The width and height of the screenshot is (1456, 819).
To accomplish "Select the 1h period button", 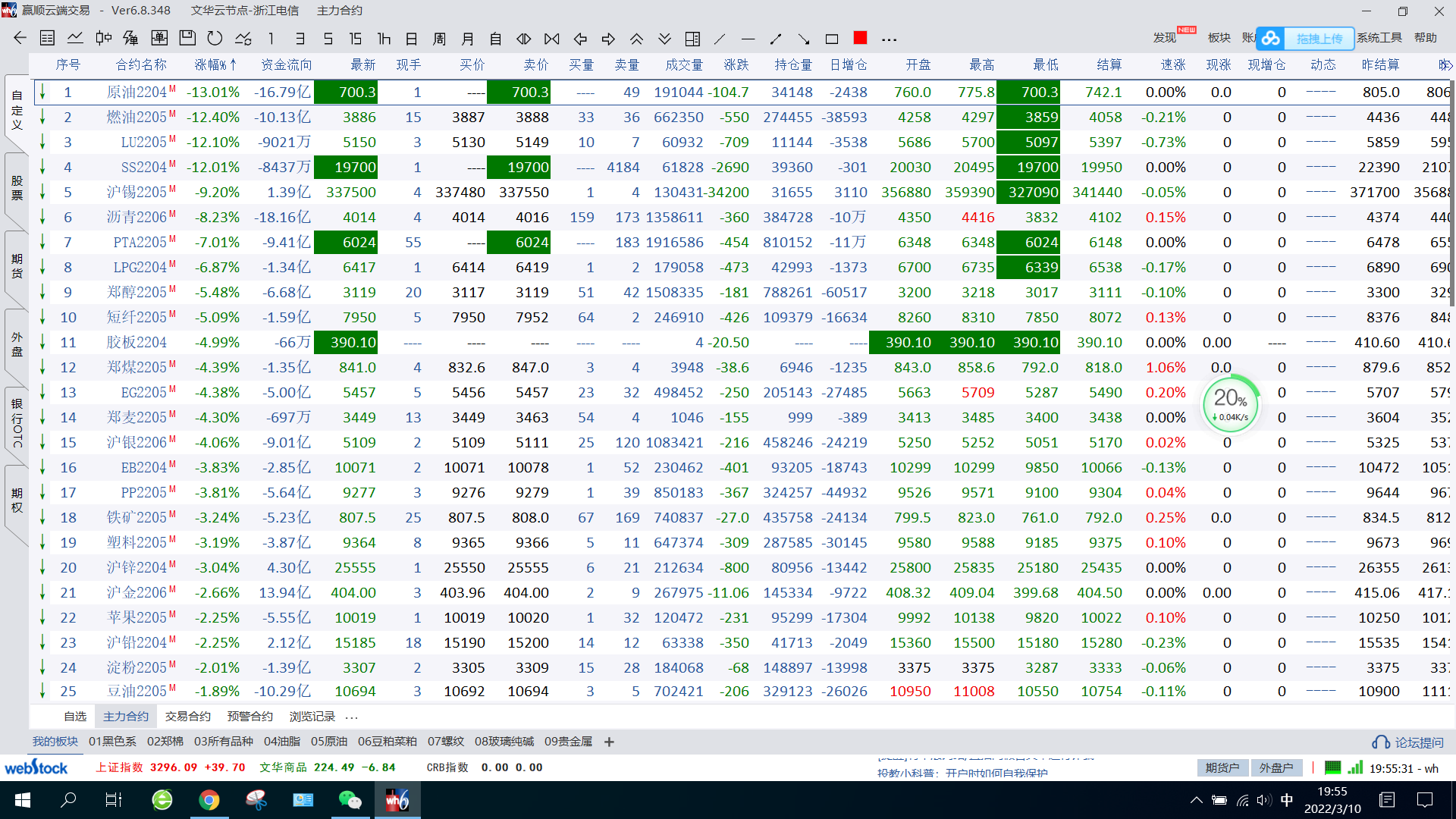I will pos(384,38).
